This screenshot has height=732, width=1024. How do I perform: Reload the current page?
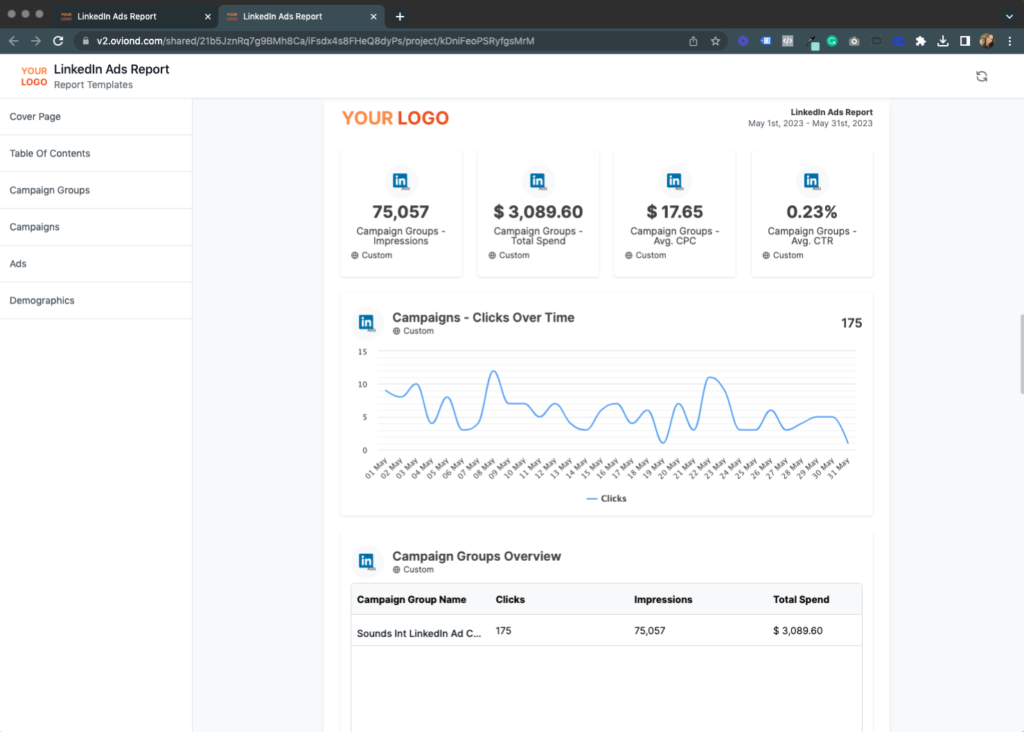58,41
